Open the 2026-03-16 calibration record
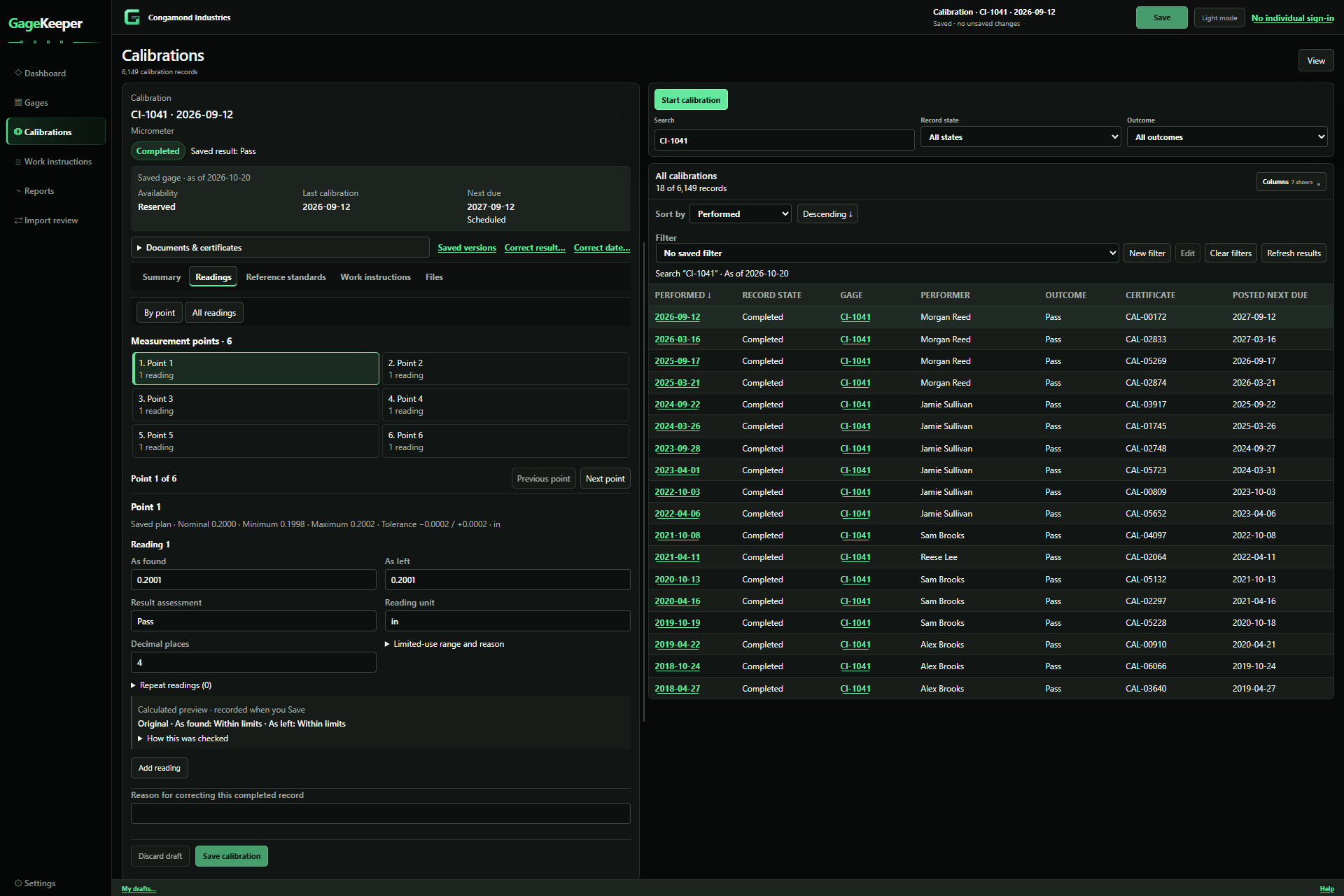The width and height of the screenshot is (1344, 896). point(678,339)
